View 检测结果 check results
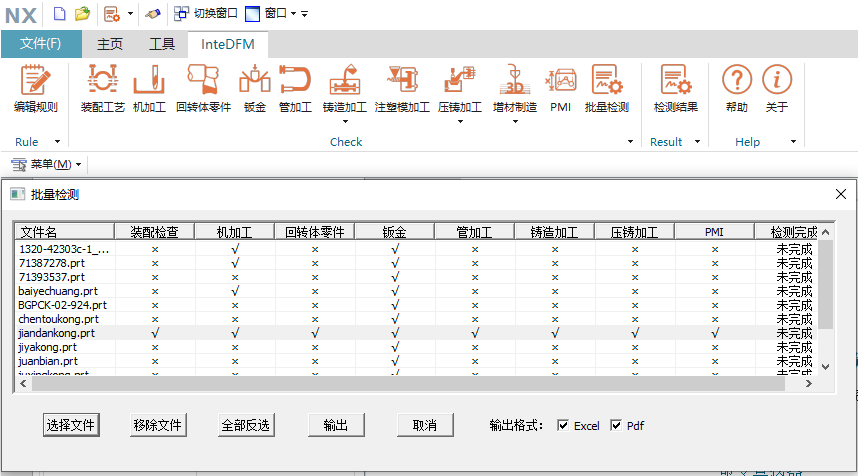 pyautogui.click(x=676, y=89)
